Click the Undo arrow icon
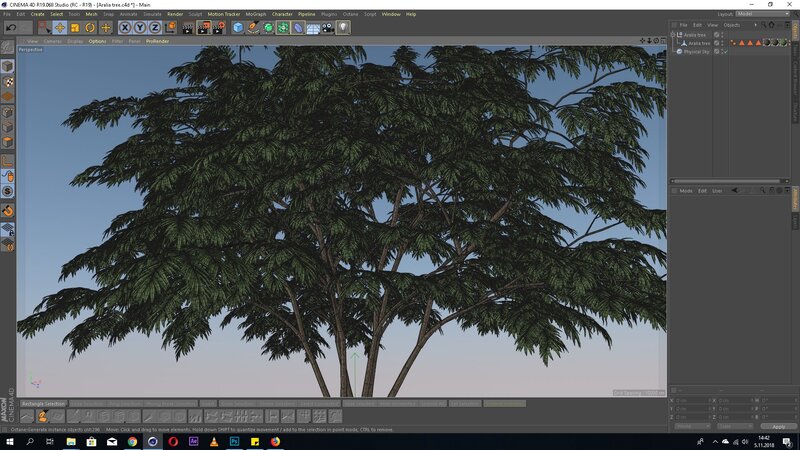The height and width of the screenshot is (450, 800). click(10, 28)
